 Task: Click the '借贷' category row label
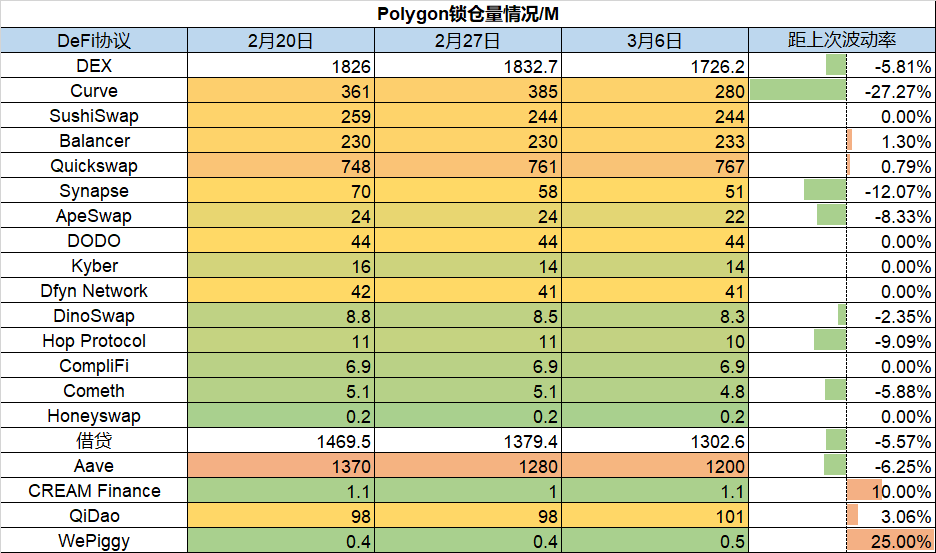tap(94, 440)
